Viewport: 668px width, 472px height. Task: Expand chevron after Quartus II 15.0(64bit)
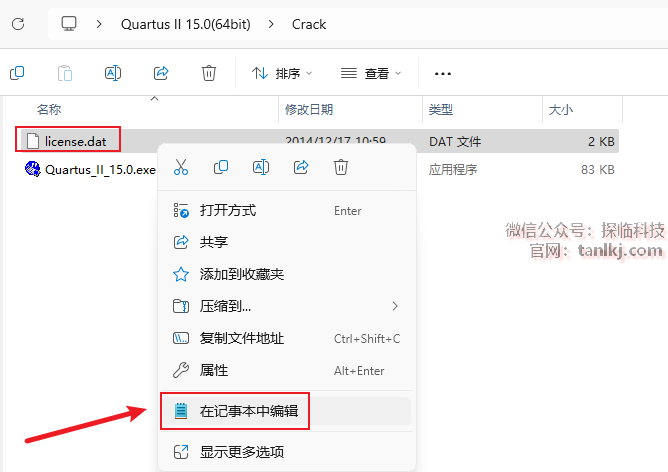tap(271, 24)
